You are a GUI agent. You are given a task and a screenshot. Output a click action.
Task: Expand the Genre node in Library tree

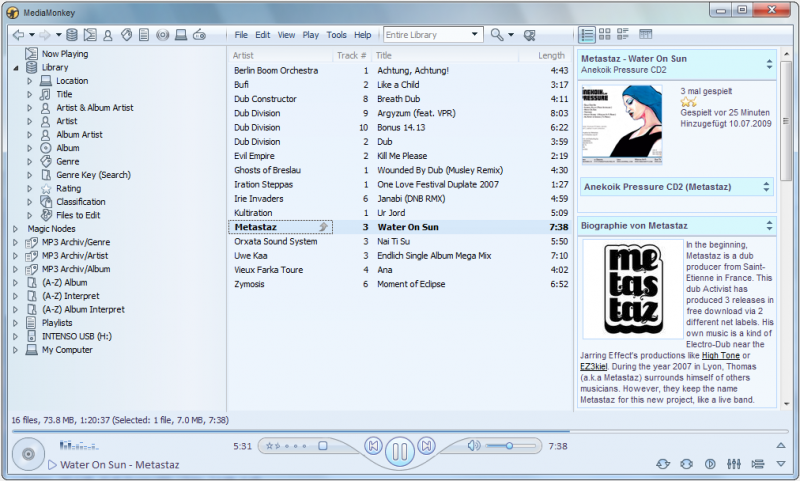point(30,161)
